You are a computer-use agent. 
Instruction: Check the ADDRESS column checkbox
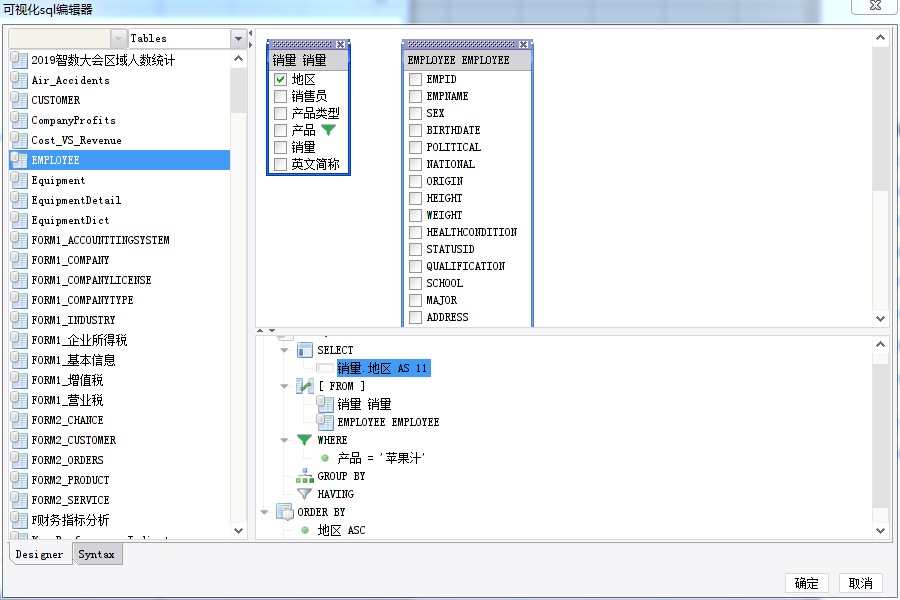(415, 317)
